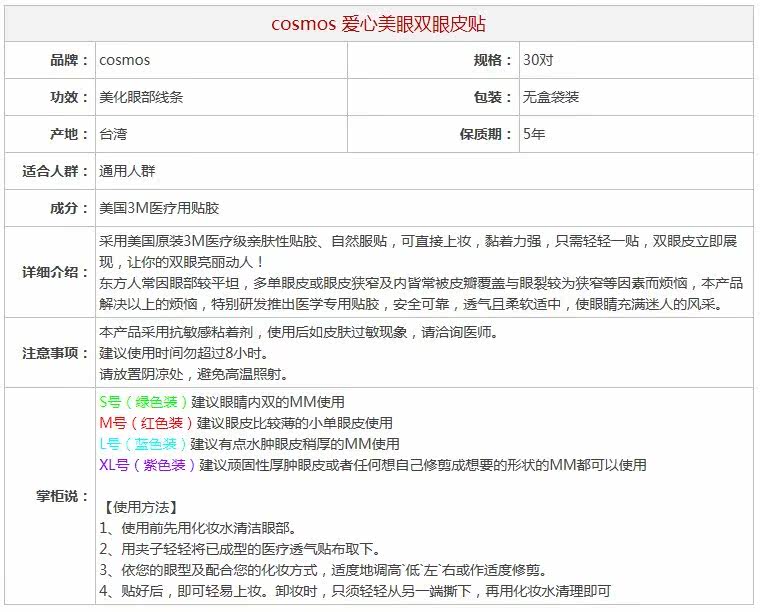
Task: Click the value '通用人群'
Action: coord(127,171)
